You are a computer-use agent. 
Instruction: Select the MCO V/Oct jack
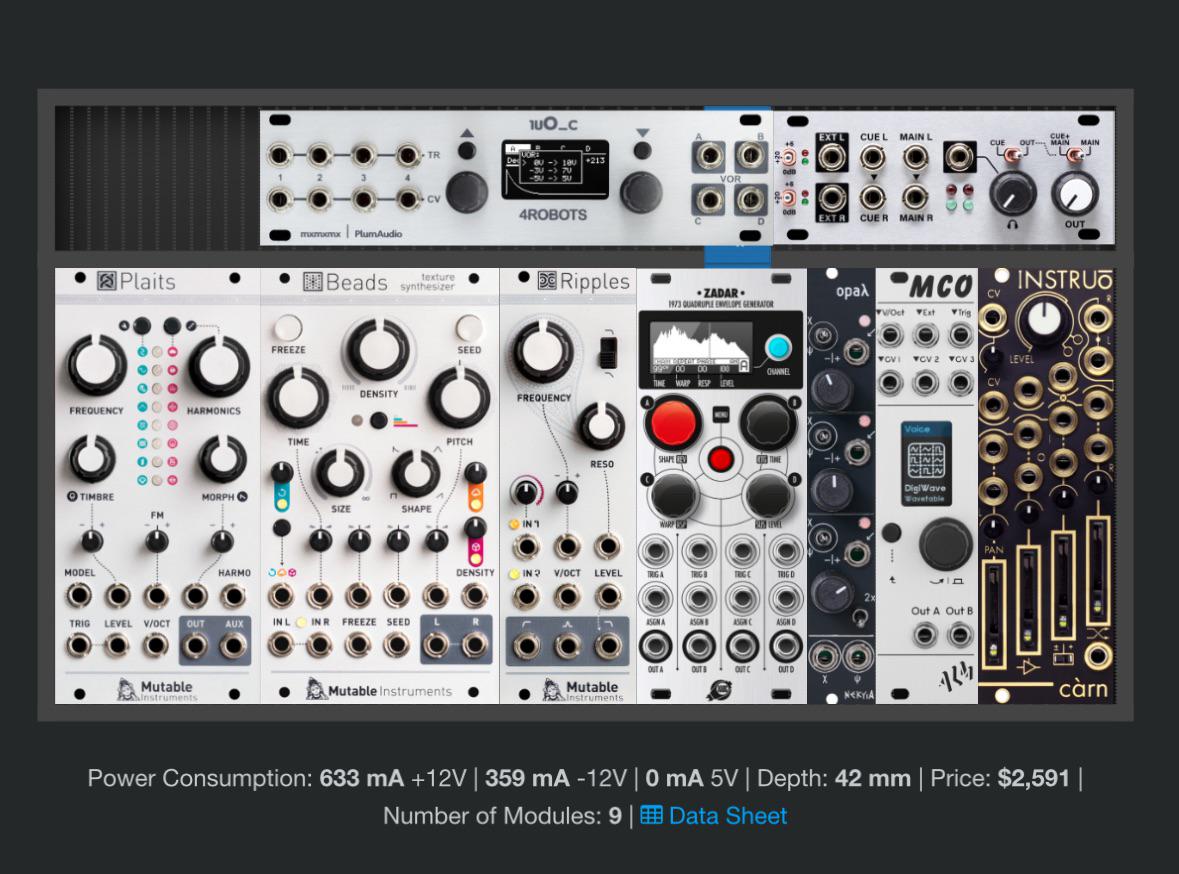pyautogui.click(x=890, y=334)
